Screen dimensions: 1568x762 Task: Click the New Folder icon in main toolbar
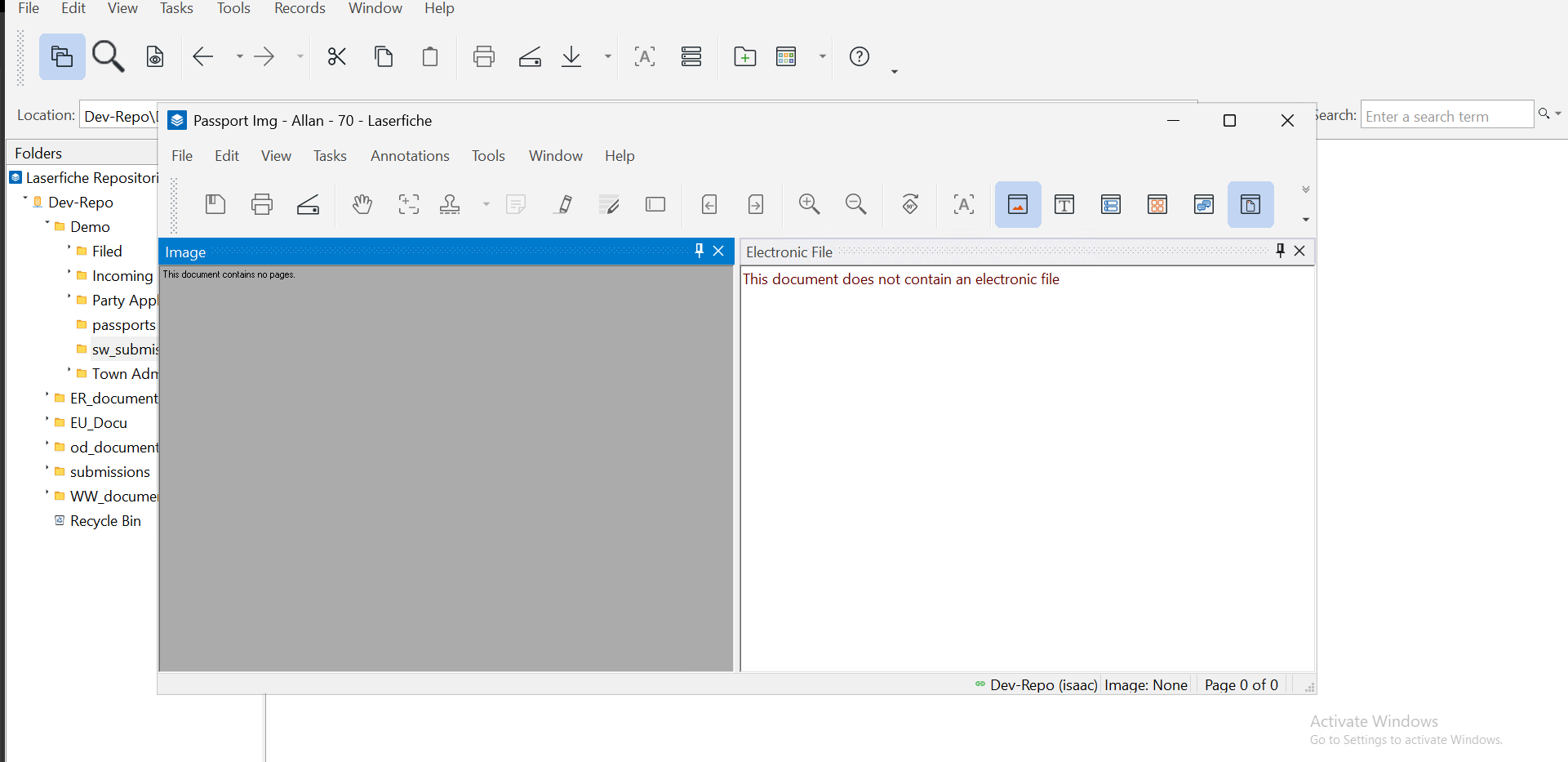point(745,56)
